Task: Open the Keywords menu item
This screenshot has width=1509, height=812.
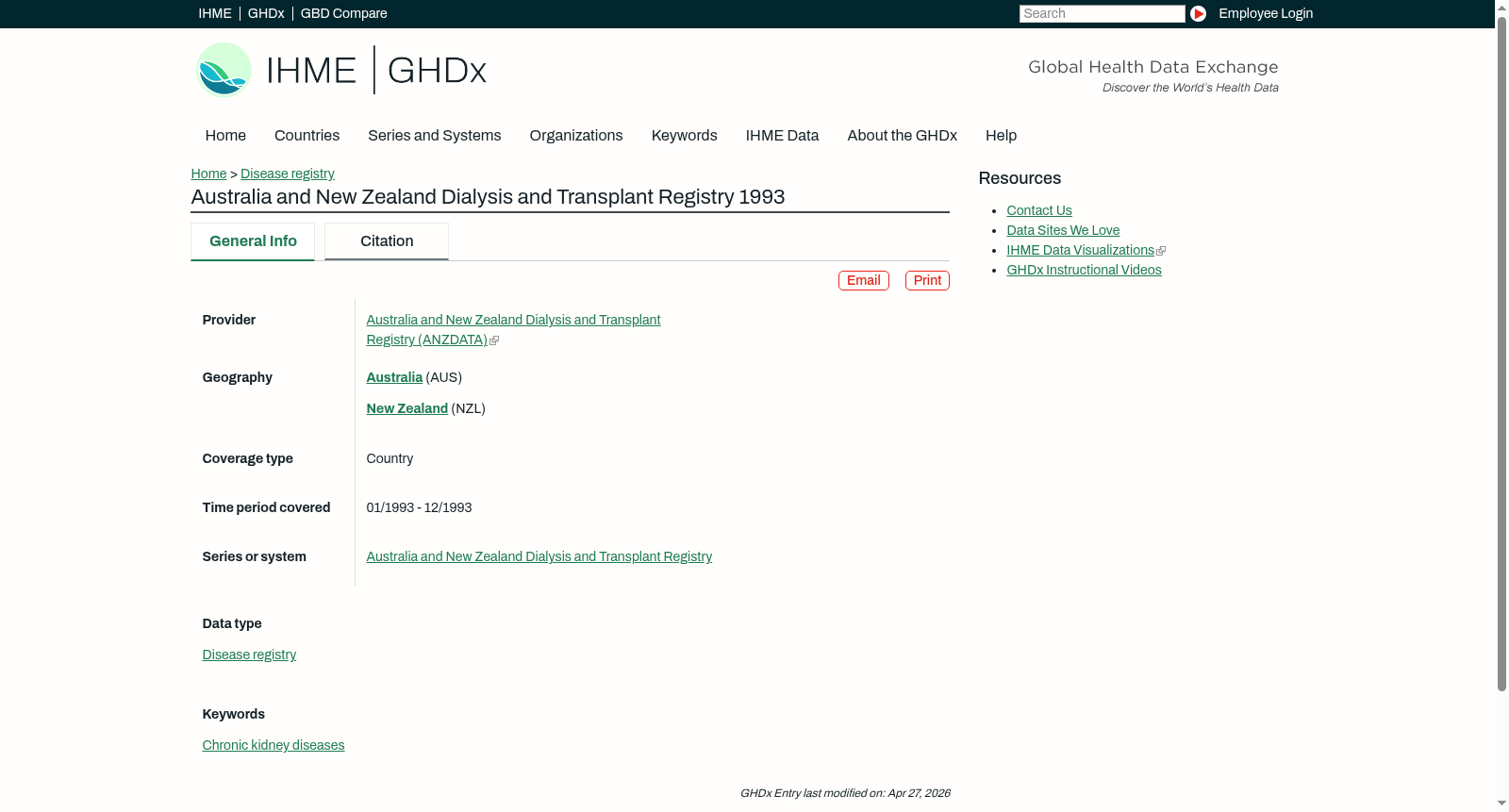Action: pyautogui.click(x=684, y=136)
